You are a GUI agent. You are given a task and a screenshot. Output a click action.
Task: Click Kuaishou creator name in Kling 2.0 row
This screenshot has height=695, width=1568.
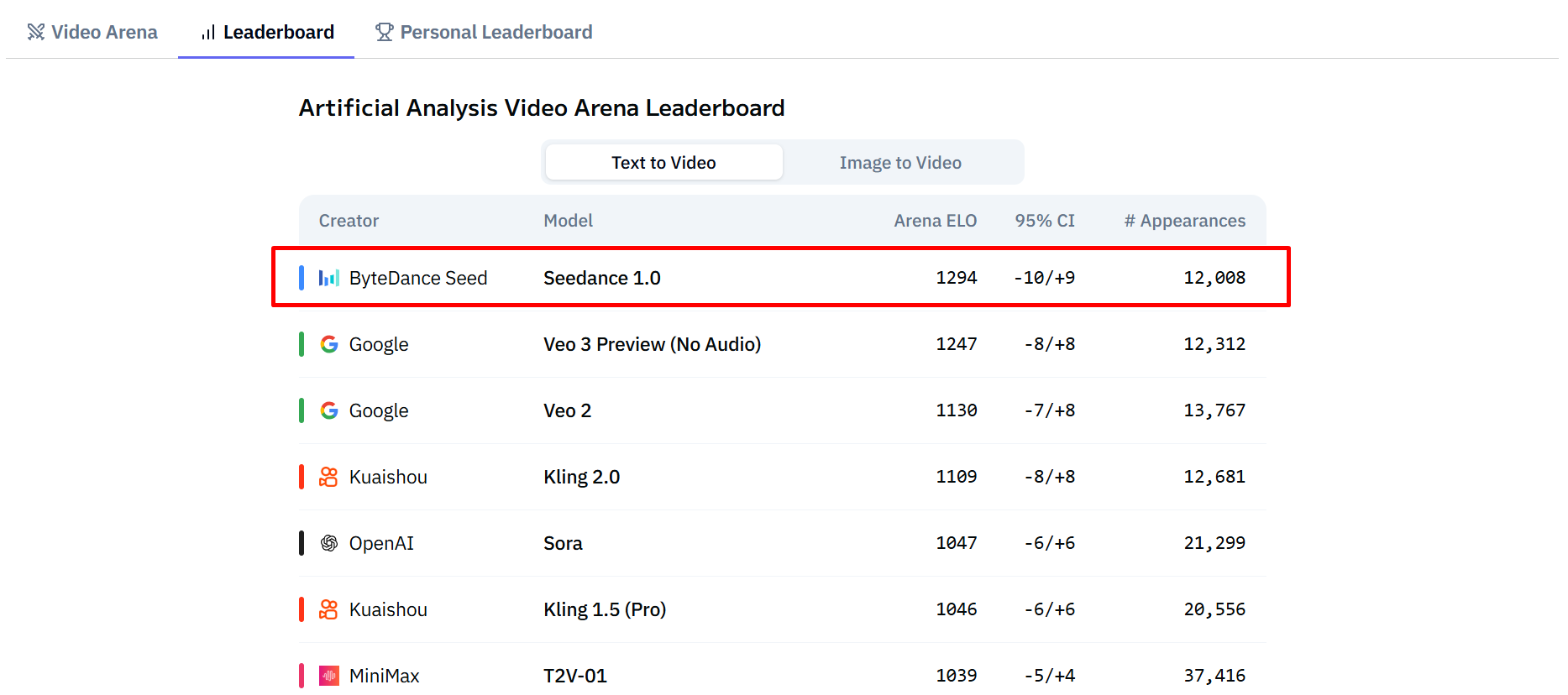pyautogui.click(x=388, y=477)
